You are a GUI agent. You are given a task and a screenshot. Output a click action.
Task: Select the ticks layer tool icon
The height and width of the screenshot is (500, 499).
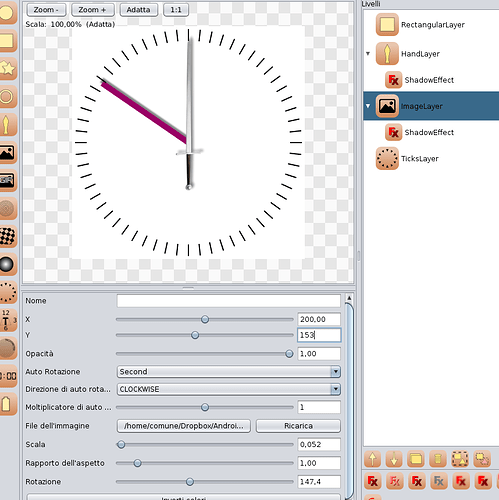(7, 292)
